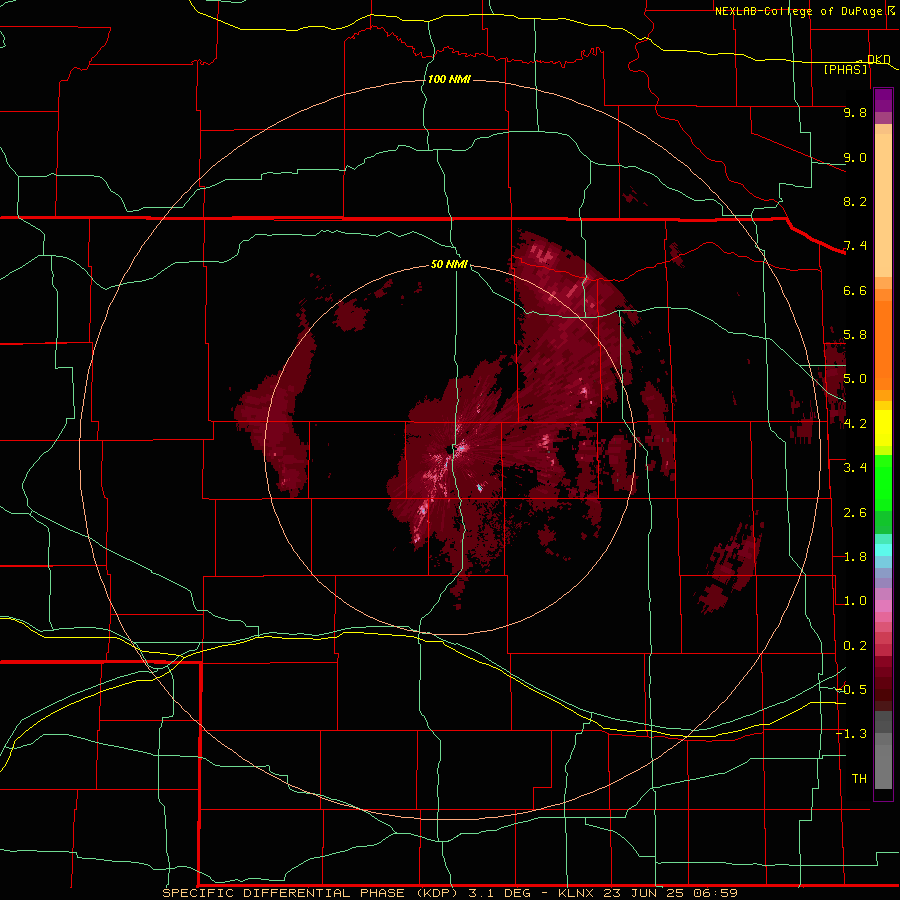The image size is (900, 900).
Task: Click the 8.2 value on the color scale
Action: coord(855,201)
